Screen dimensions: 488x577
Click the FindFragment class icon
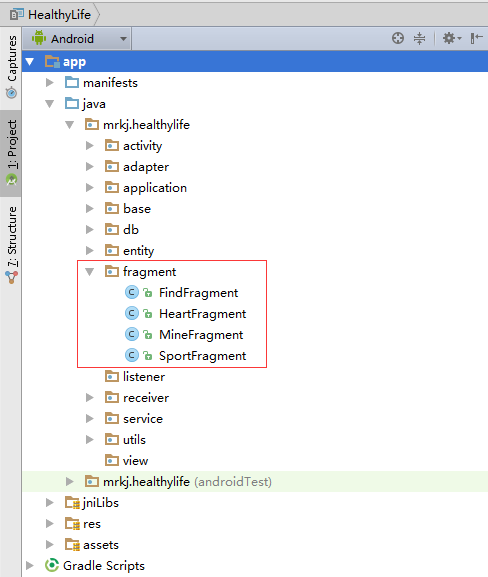tap(132, 293)
